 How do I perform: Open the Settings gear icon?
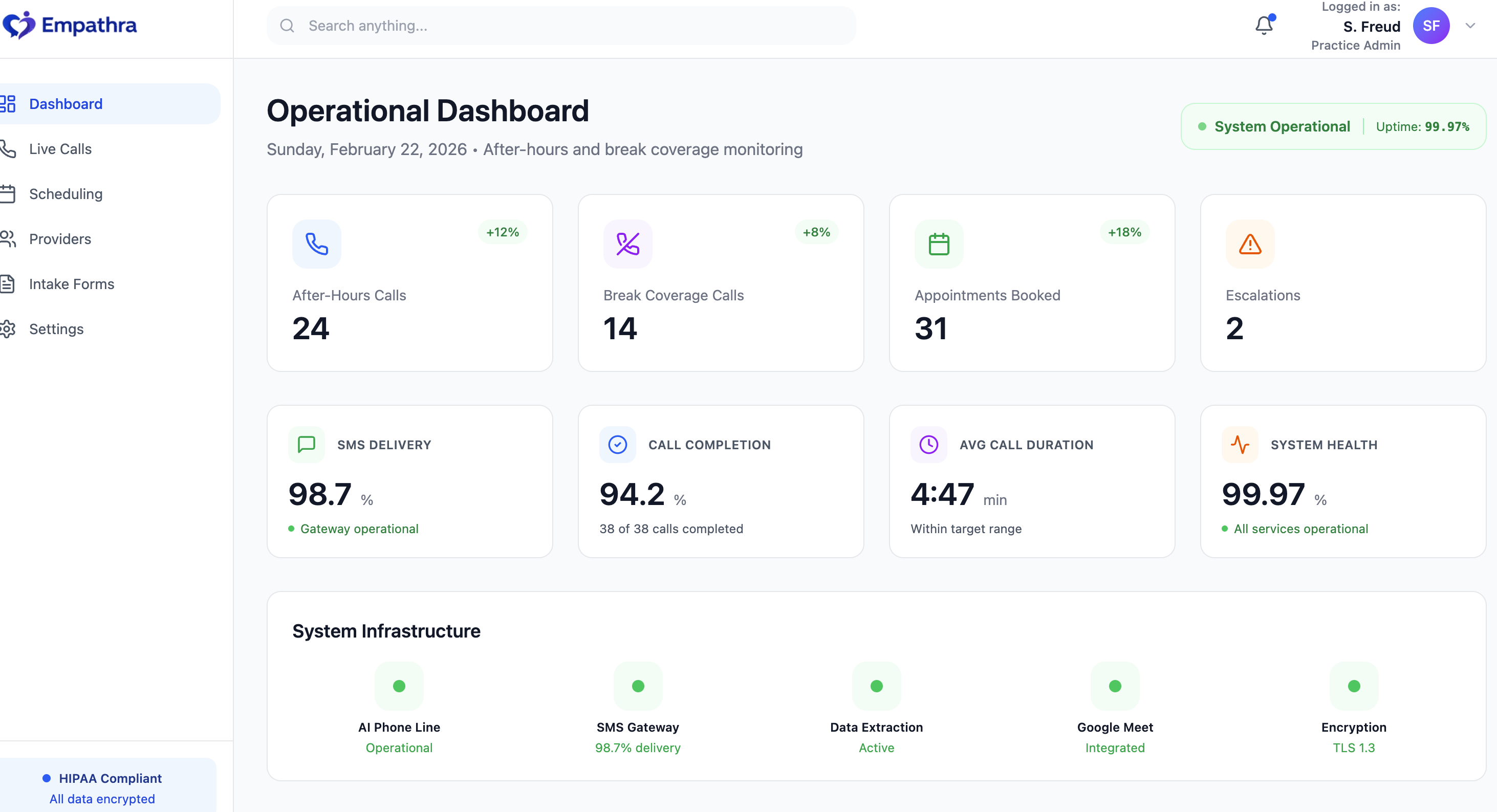(x=9, y=329)
